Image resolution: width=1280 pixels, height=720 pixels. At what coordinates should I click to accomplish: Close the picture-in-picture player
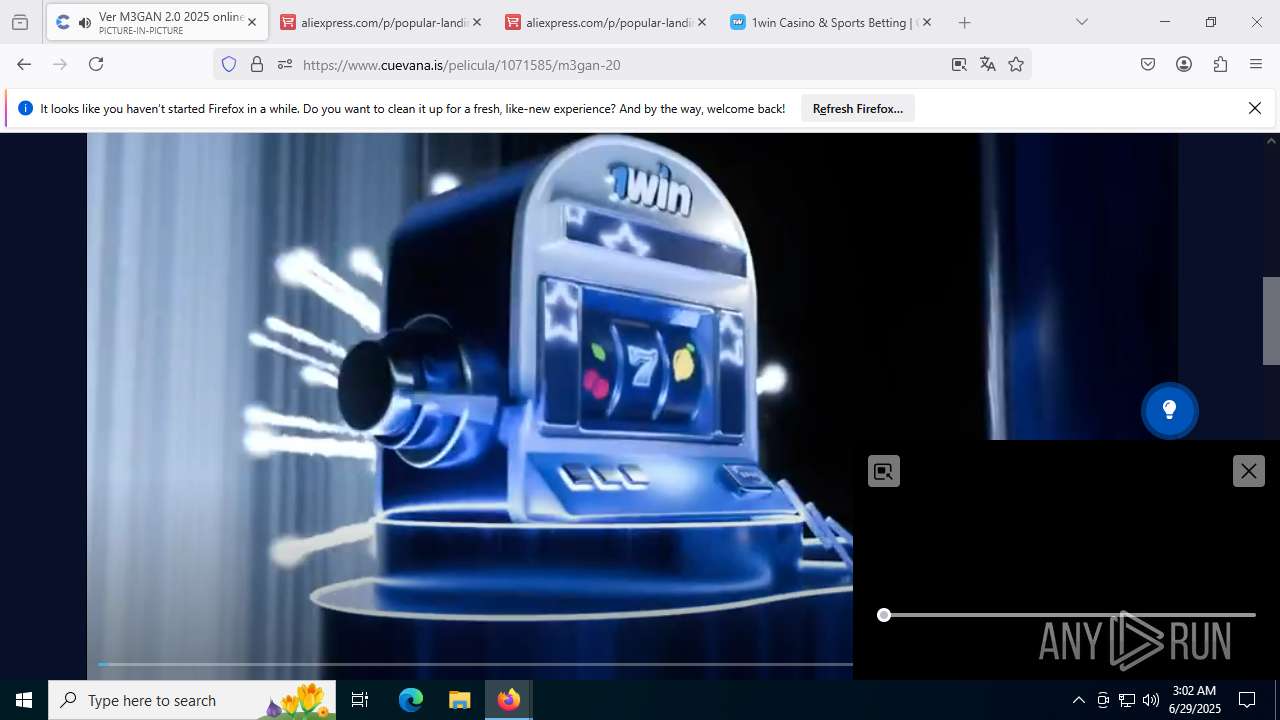coord(1249,471)
